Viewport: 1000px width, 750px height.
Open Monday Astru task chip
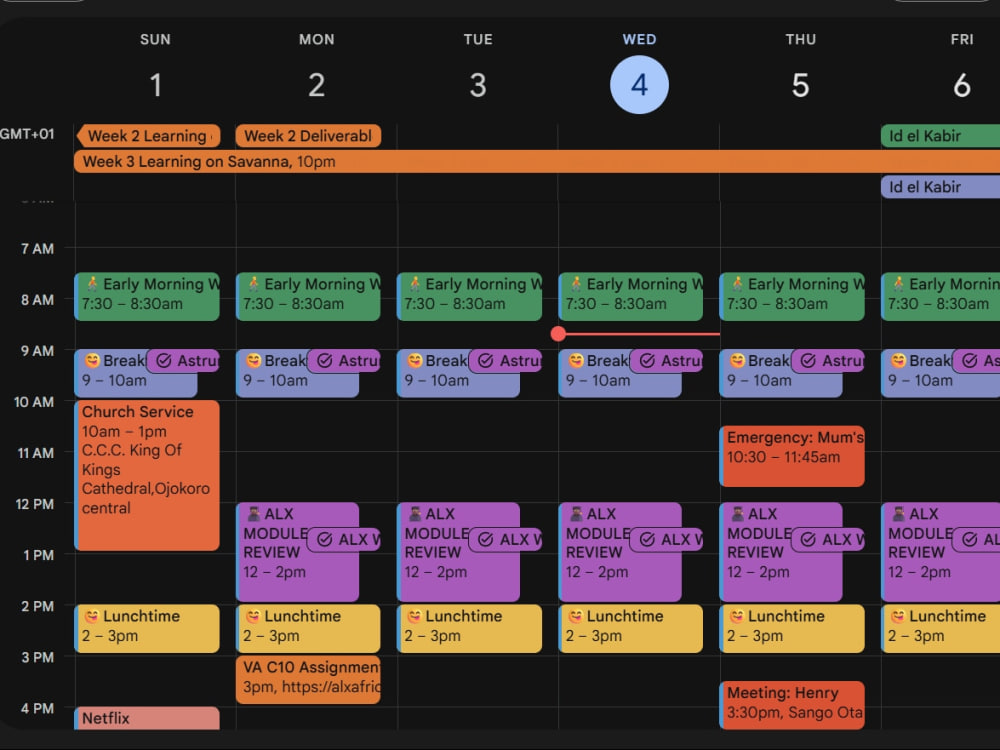pyautogui.click(x=344, y=361)
